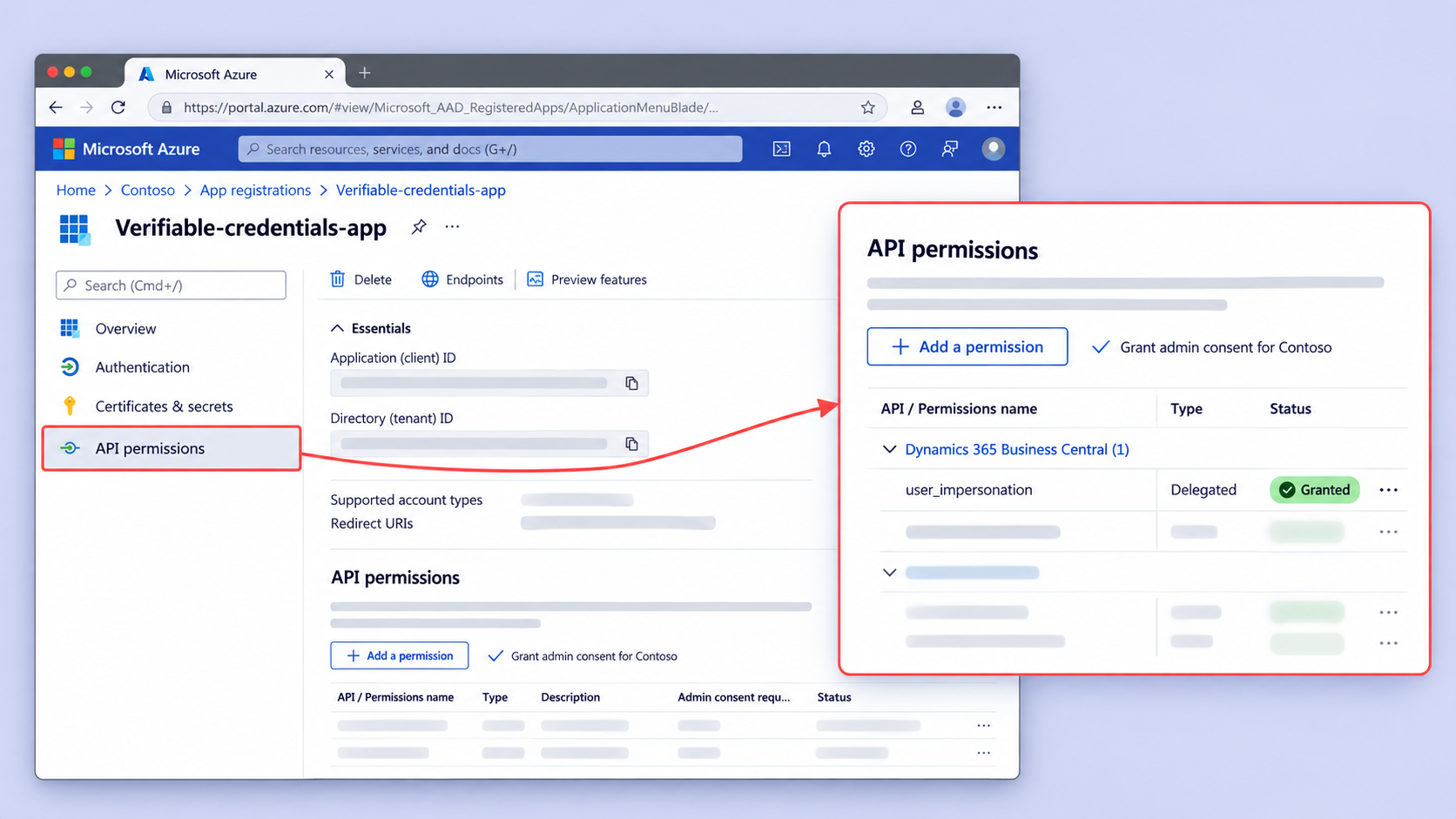Go to the Home breadcrumb
The width and height of the screenshot is (1456, 819).
(76, 190)
